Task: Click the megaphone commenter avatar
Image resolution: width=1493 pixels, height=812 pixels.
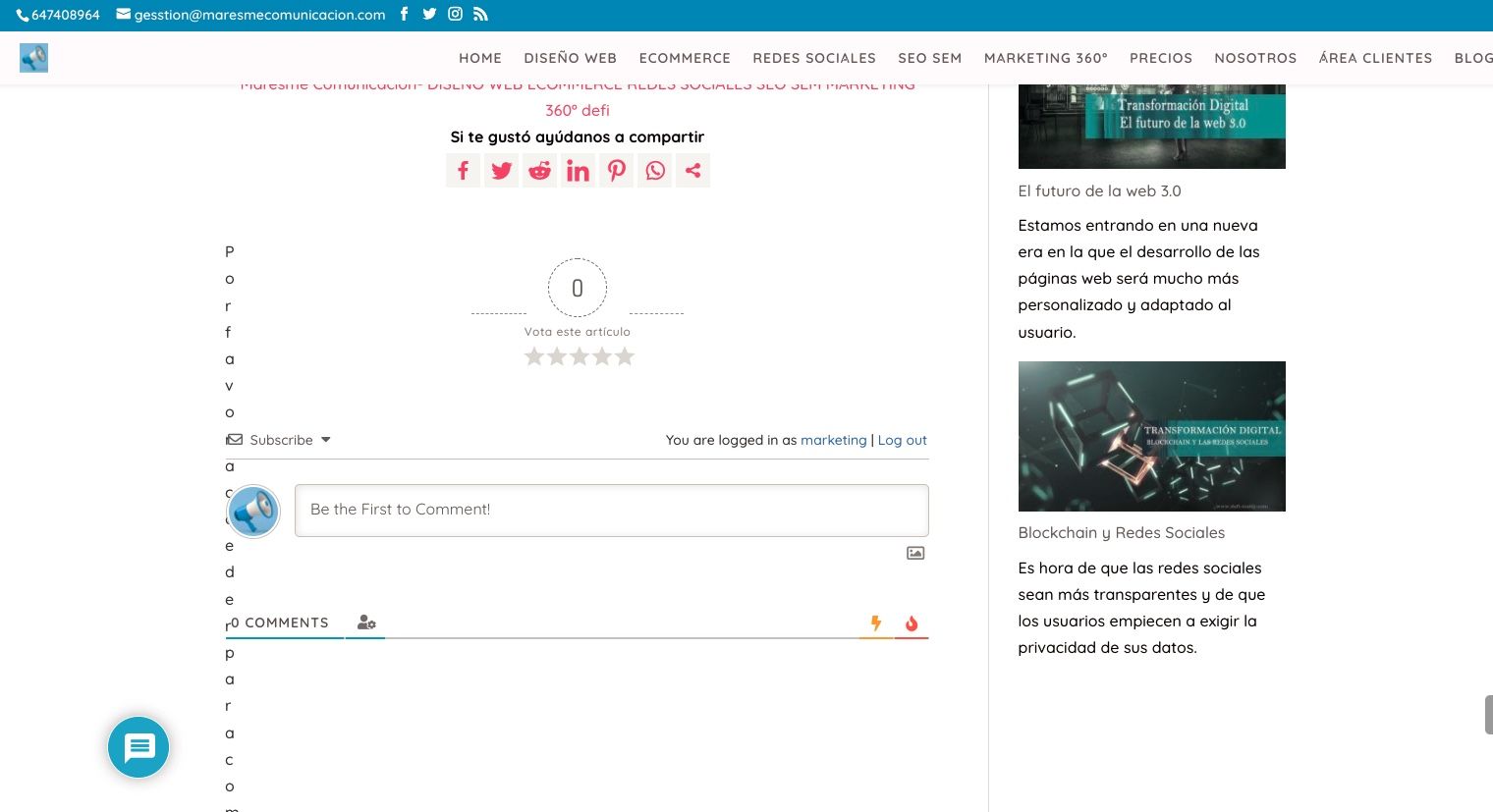Action: click(x=253, y=512)
